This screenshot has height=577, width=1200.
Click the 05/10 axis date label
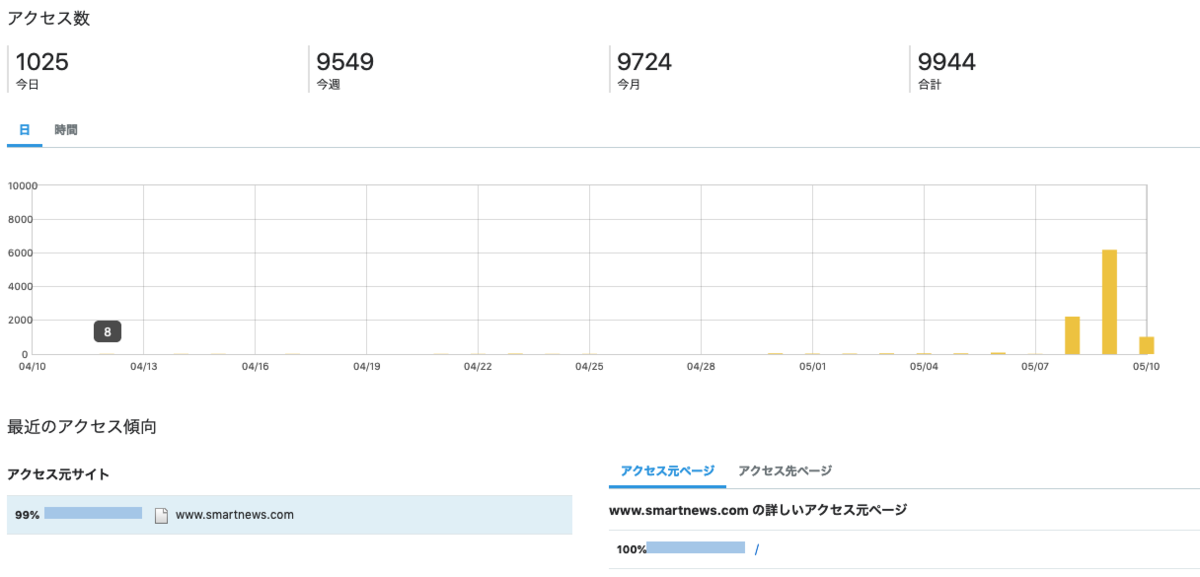pyautogui.click(x=1145, y=367)
